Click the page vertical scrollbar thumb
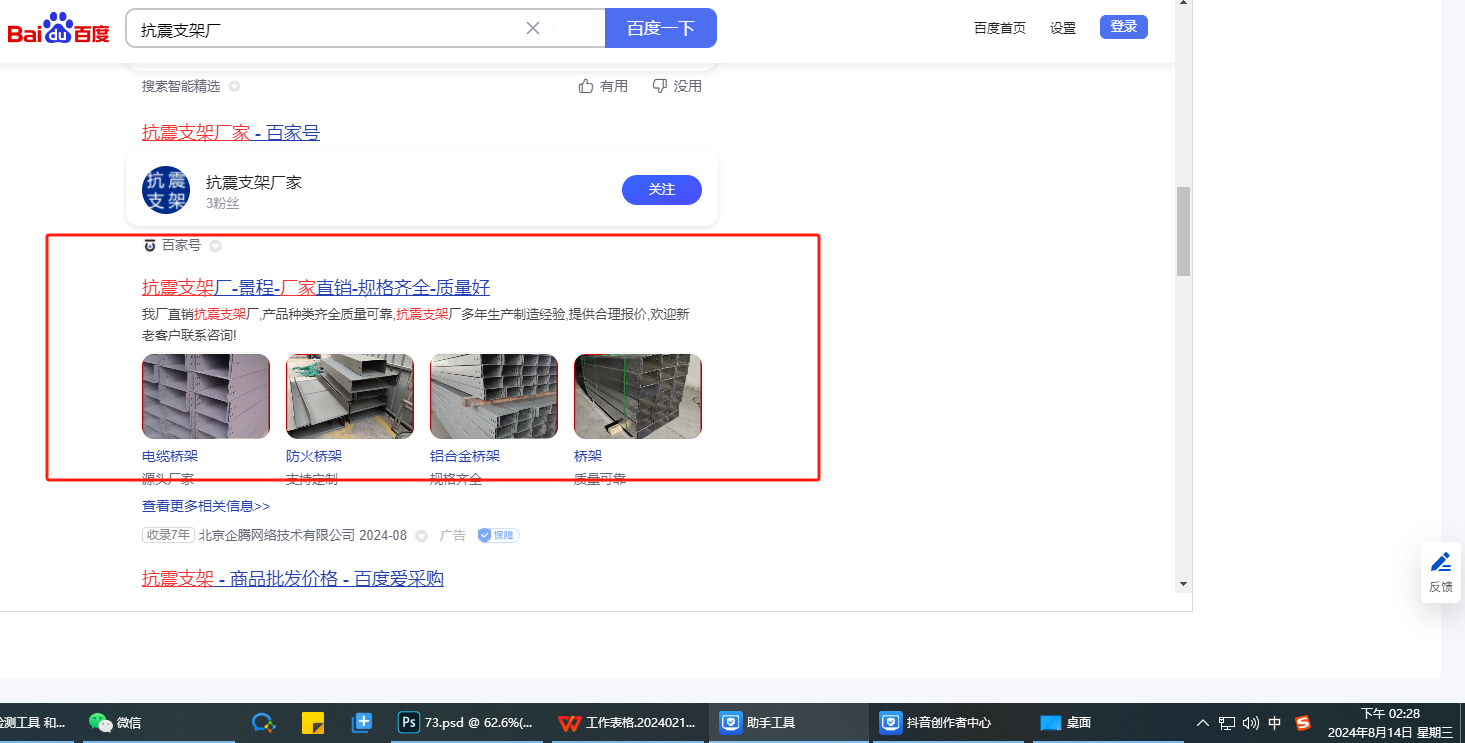Screen dimensions: 1465x743 click(x=1184, y=231)
